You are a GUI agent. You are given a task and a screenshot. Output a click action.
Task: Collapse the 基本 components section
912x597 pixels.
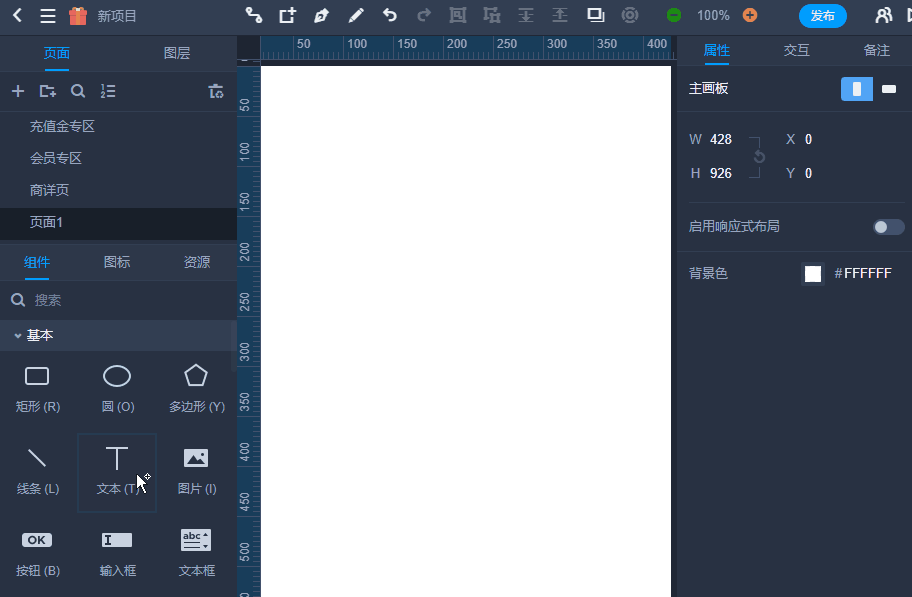pos(20,335)
